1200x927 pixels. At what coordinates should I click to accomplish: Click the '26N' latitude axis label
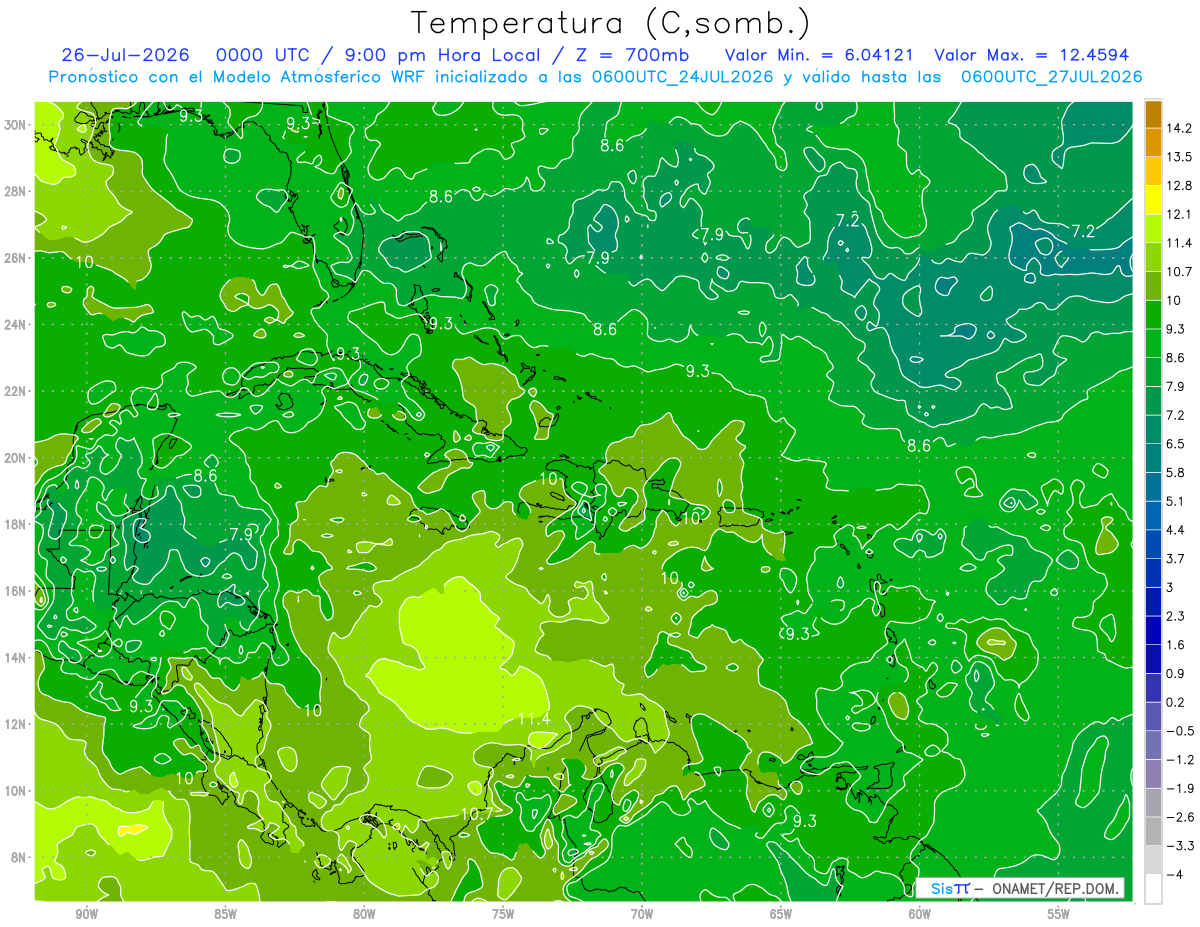pyautogui.click(x=15, y=258)
